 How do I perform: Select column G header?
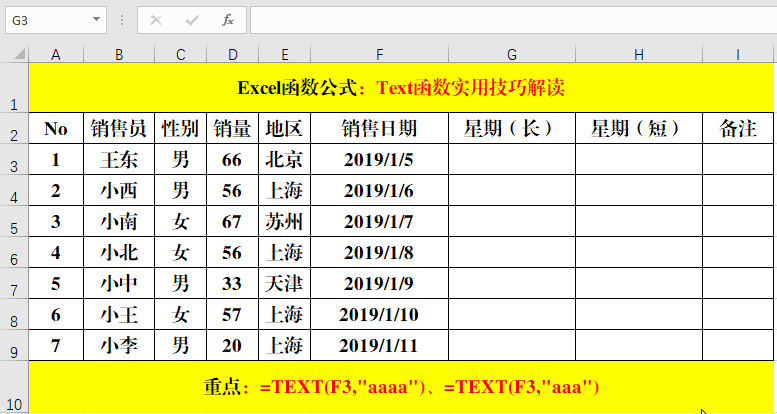point(512,54)
